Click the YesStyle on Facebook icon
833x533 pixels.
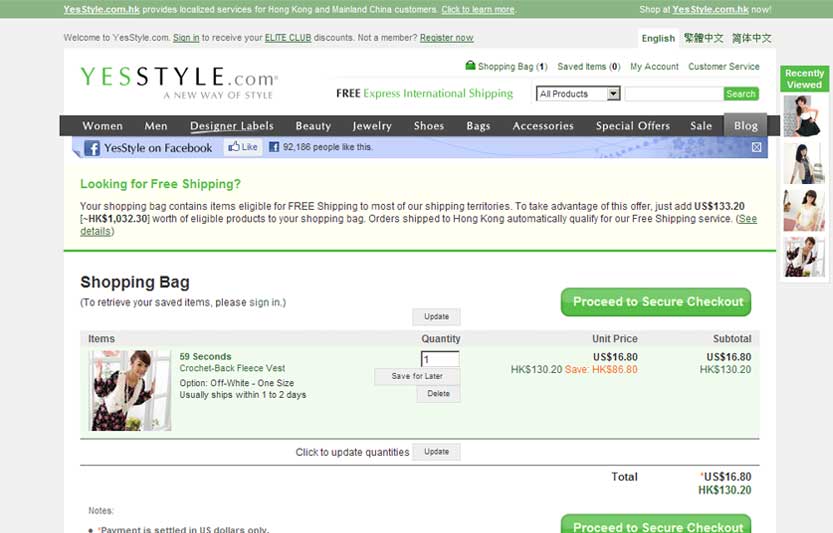(92, 148)
